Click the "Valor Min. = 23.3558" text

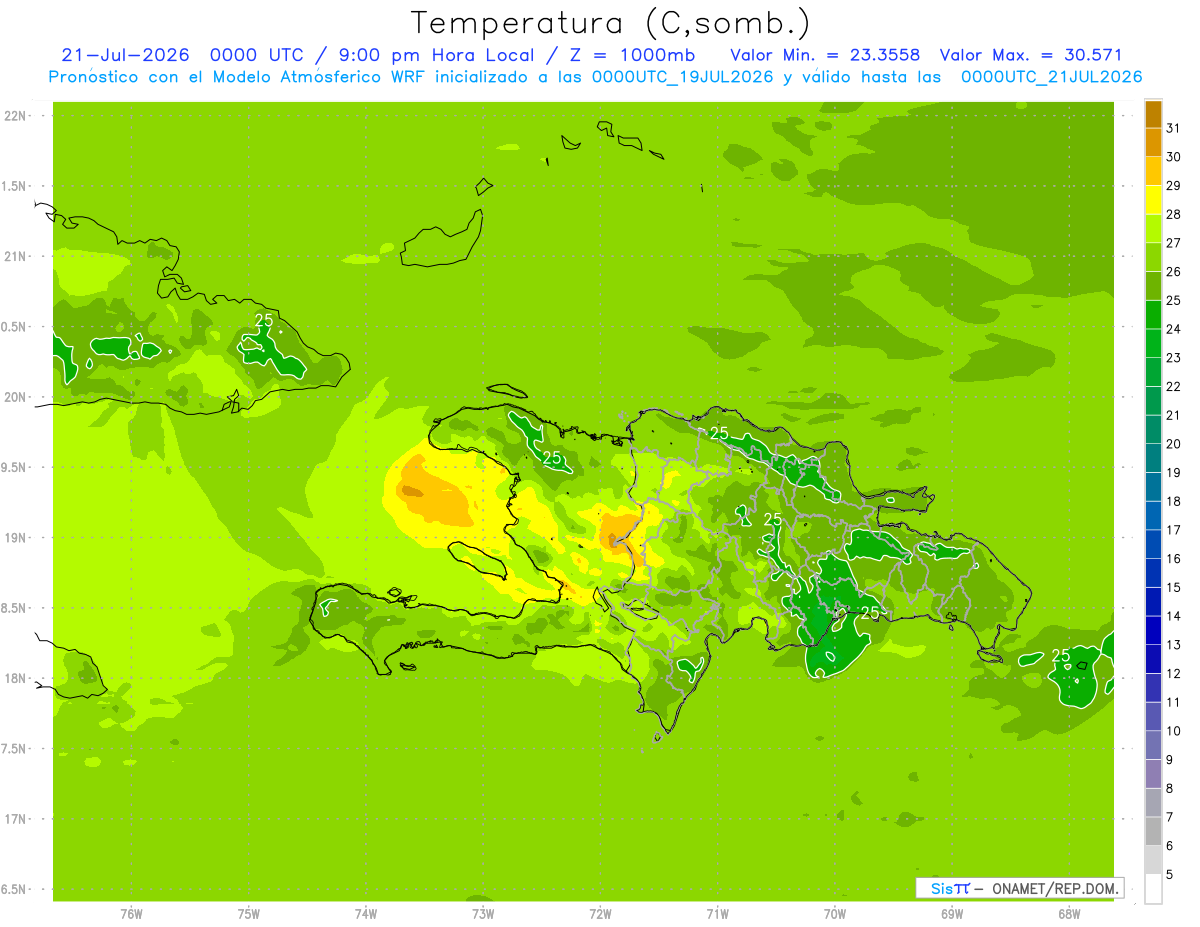pyautogui.click(x=825, y=54)
